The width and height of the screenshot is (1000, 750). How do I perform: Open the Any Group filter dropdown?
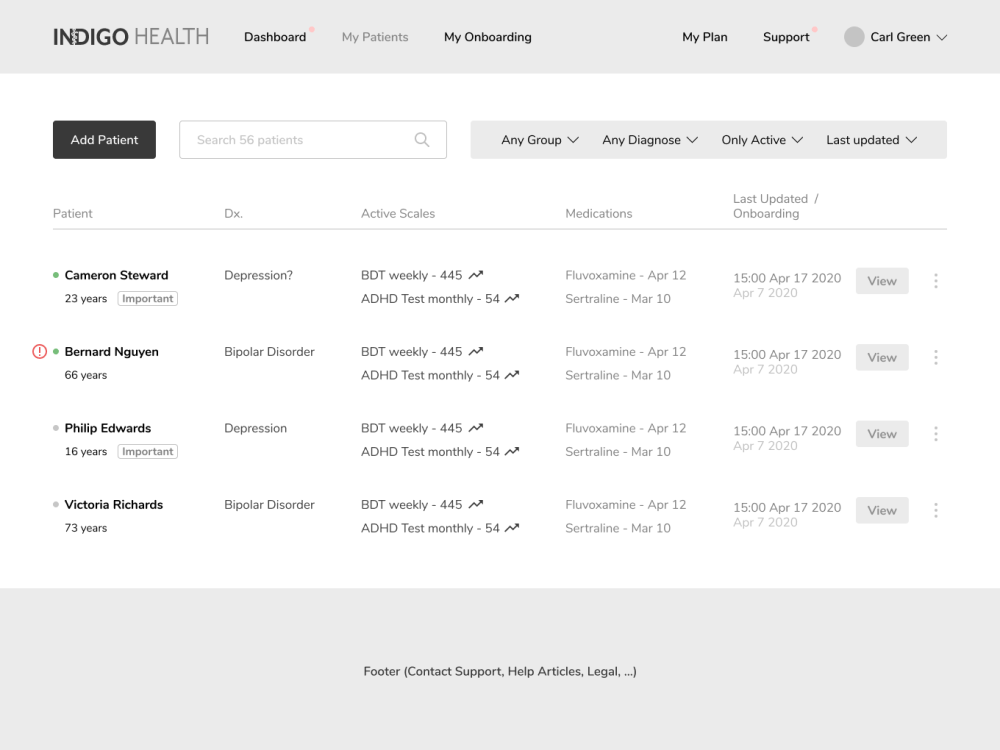coord(540,139)
